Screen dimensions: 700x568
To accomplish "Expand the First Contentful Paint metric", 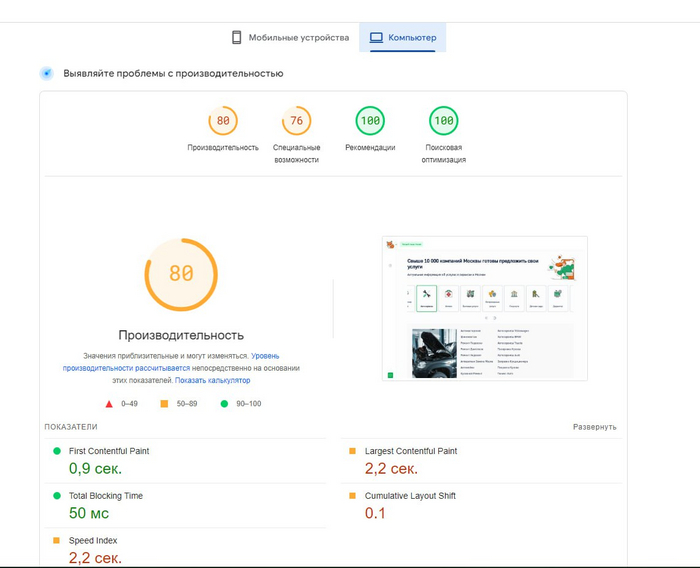I will coord(108,452).
